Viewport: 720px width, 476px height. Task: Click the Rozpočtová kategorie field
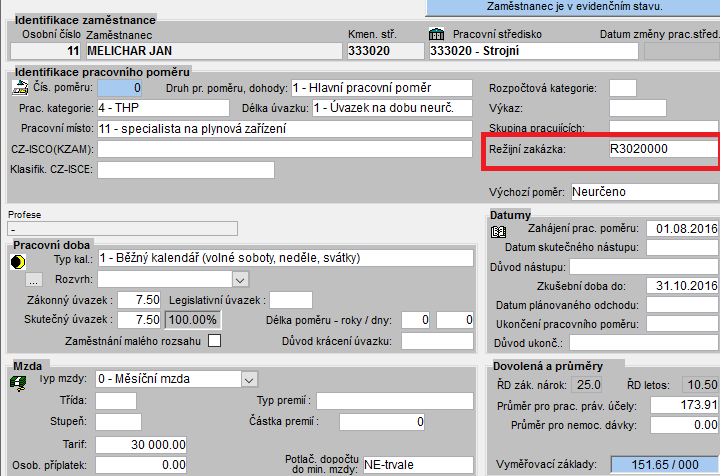623,88
